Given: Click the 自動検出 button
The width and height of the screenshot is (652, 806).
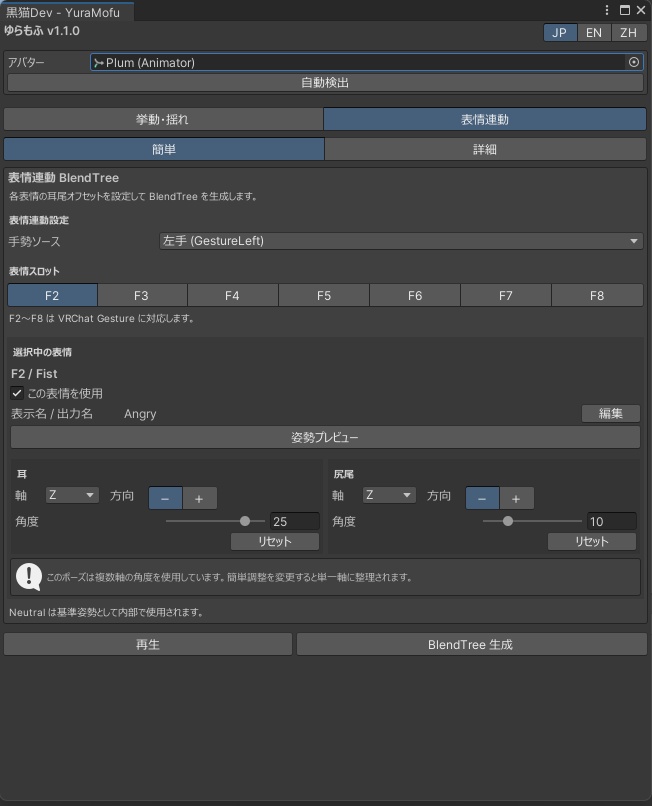Looking at the screenshot, I should pos(325,82).
